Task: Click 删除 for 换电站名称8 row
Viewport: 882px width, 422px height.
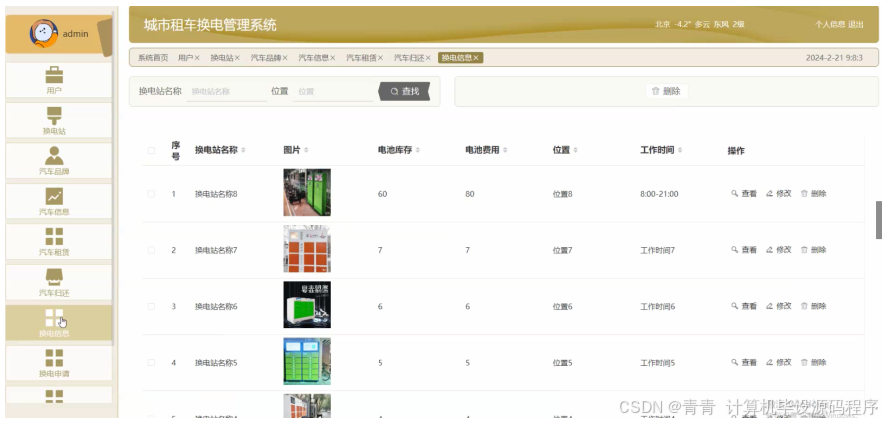Action: point(813,194)
